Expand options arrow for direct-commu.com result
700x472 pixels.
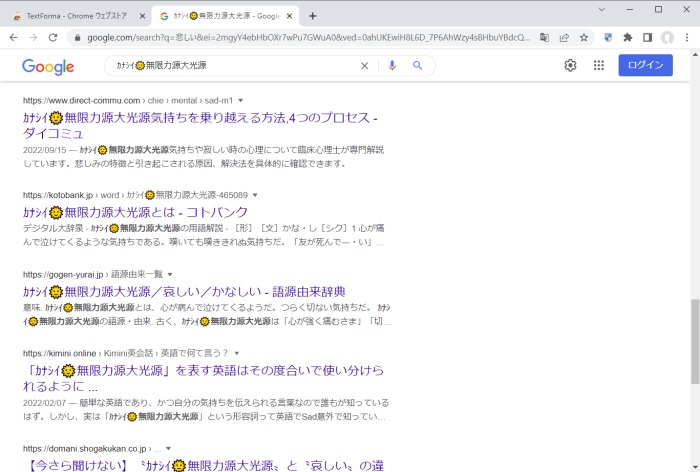(241, 101)
